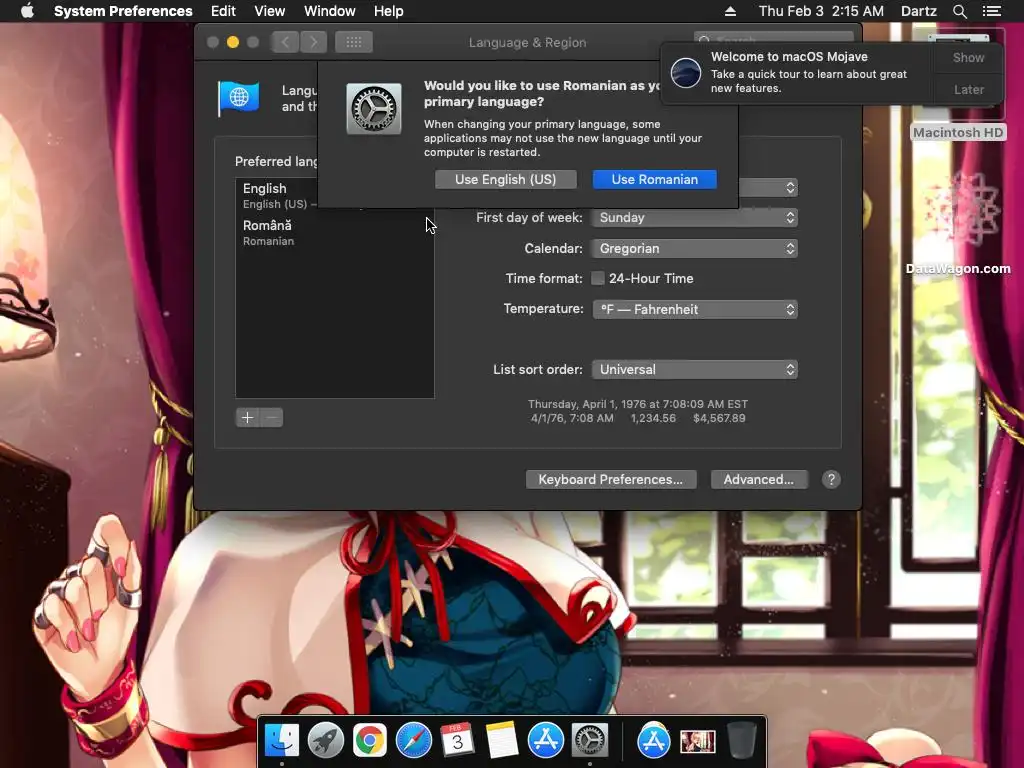Viewport: 1024px width, 768px height.
Task: Click Later on Mojave notification
Action: tap(968, 90)
